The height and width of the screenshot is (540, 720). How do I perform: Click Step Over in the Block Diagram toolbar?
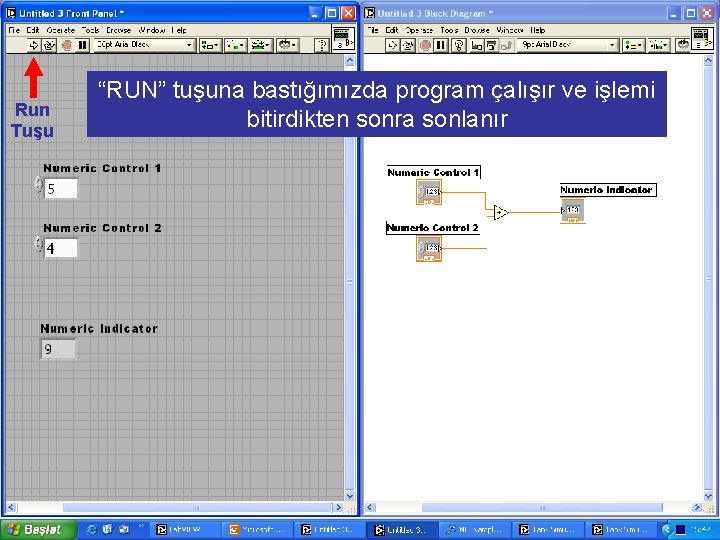(x=491, y=45)
